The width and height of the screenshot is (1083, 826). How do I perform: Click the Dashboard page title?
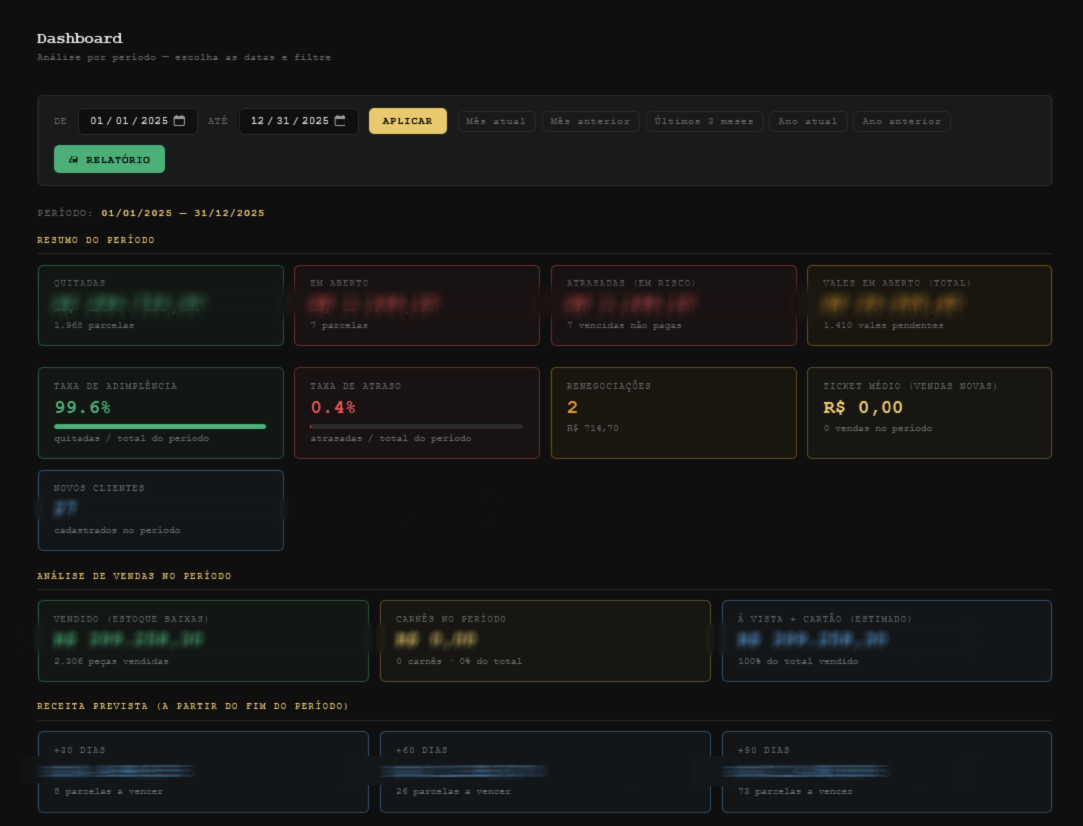click(x=79, y=39)
